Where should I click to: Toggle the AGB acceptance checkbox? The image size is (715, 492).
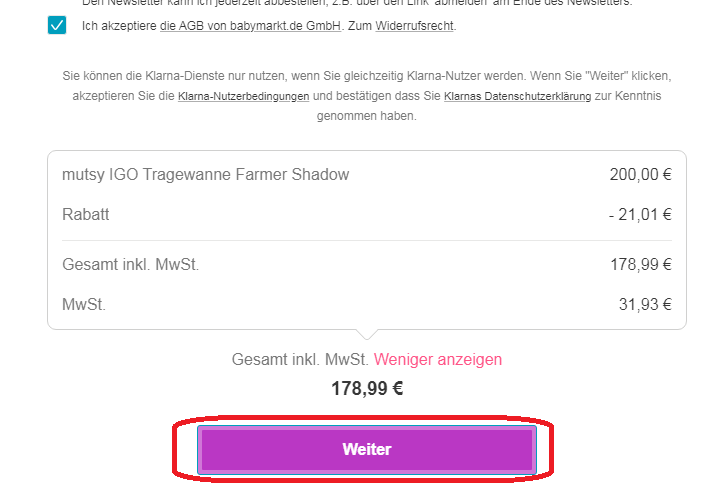[x=56, y=26]
